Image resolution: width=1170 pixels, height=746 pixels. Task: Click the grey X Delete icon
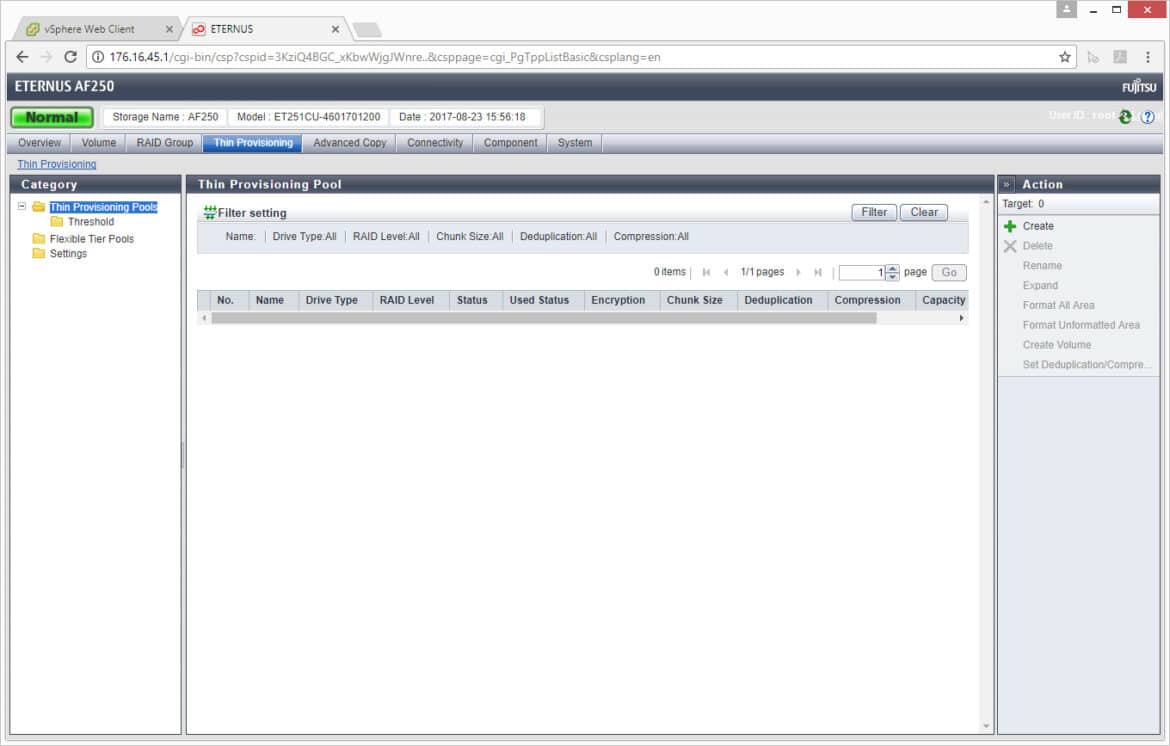1010,246
